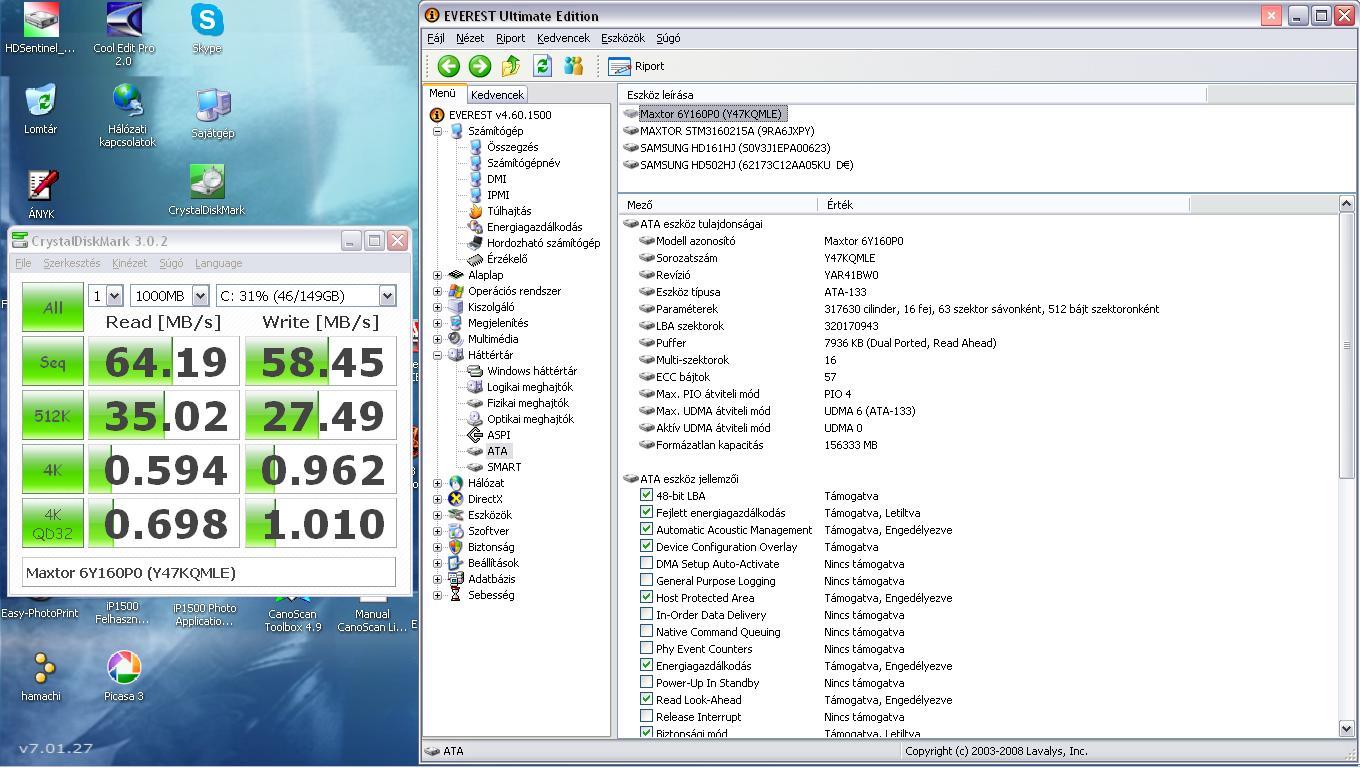This screenshot has height=768, width=1360.
Task: Click the green Back arrow in EVEREST toolbar
Action: click(x=448, y=66)
